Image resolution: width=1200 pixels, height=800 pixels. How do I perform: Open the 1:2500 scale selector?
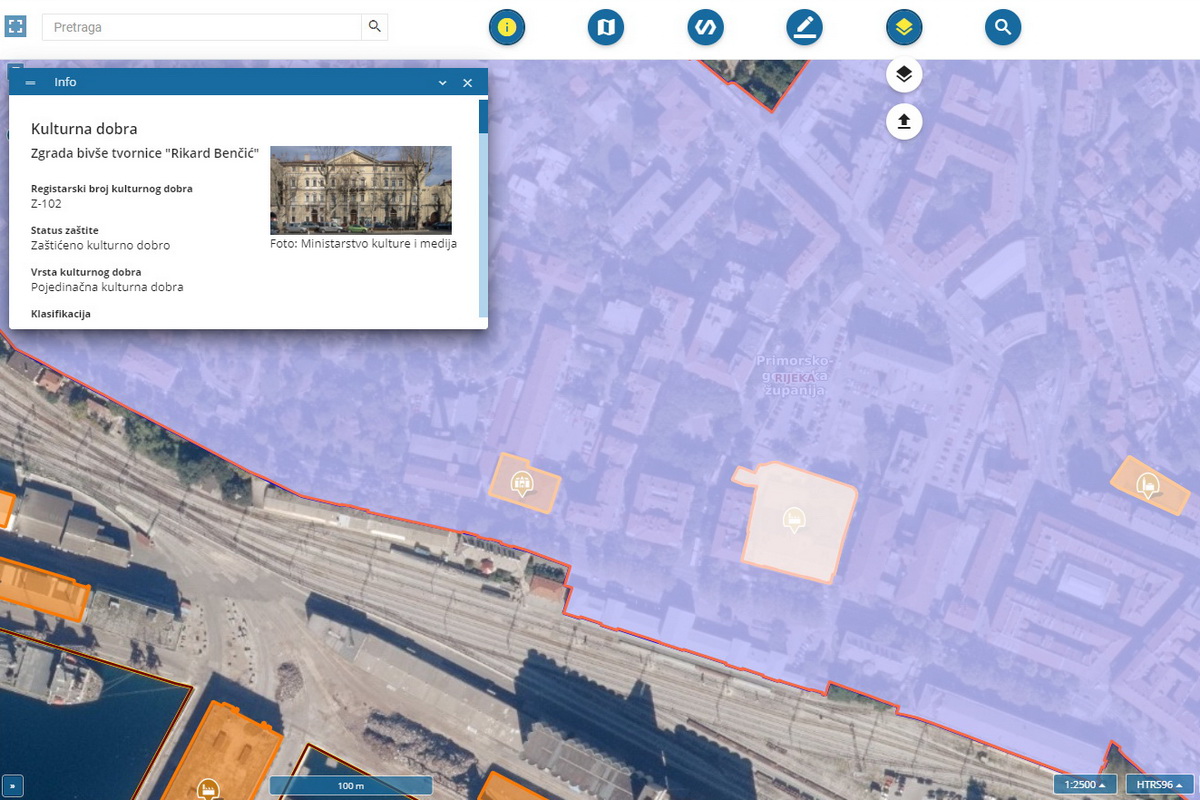click(1084, 784)
